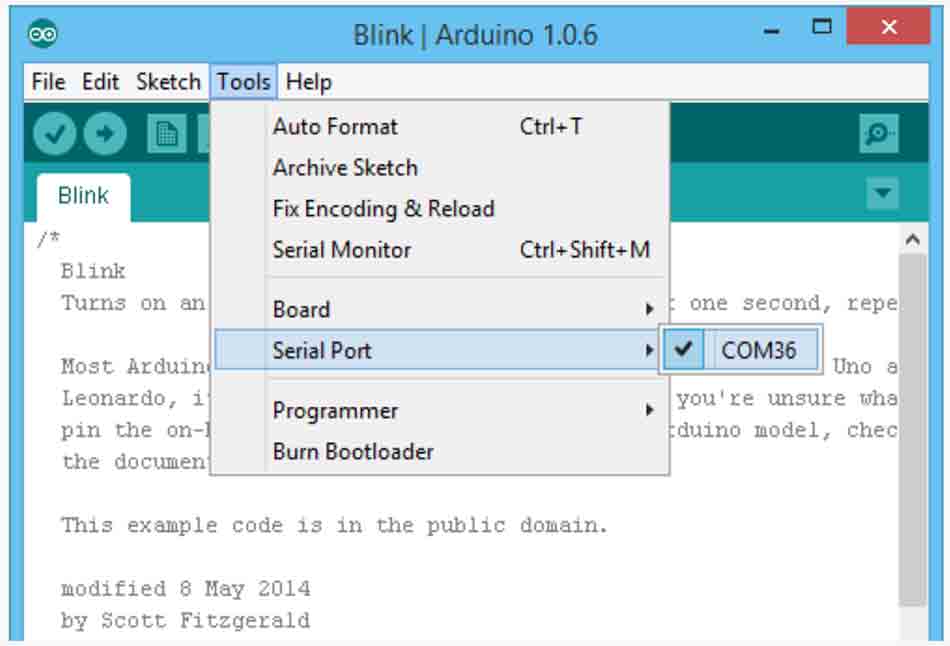
Task: Open the Sketch menu
Action: point(168,82)
